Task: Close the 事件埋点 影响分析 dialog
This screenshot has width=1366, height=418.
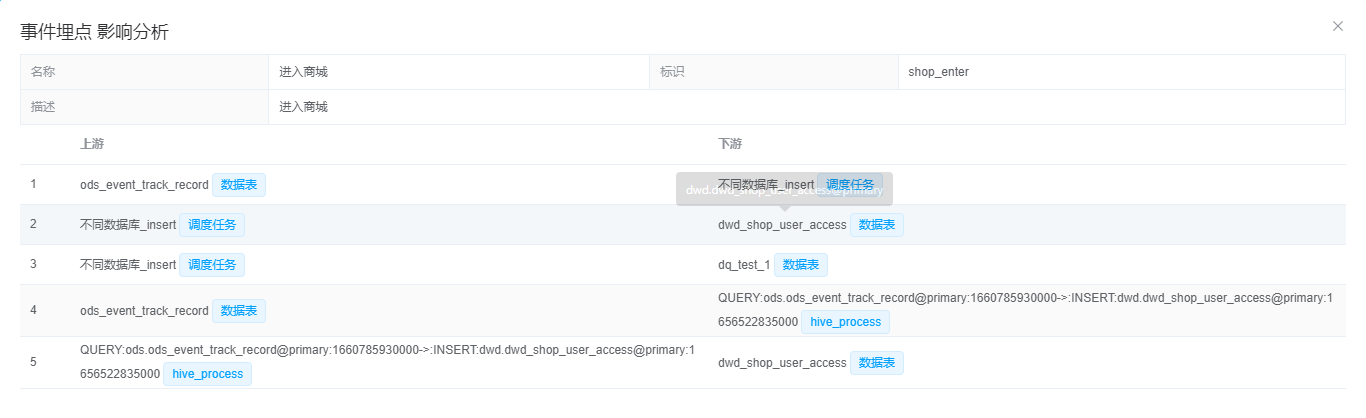Action: tap(1337, 26)
